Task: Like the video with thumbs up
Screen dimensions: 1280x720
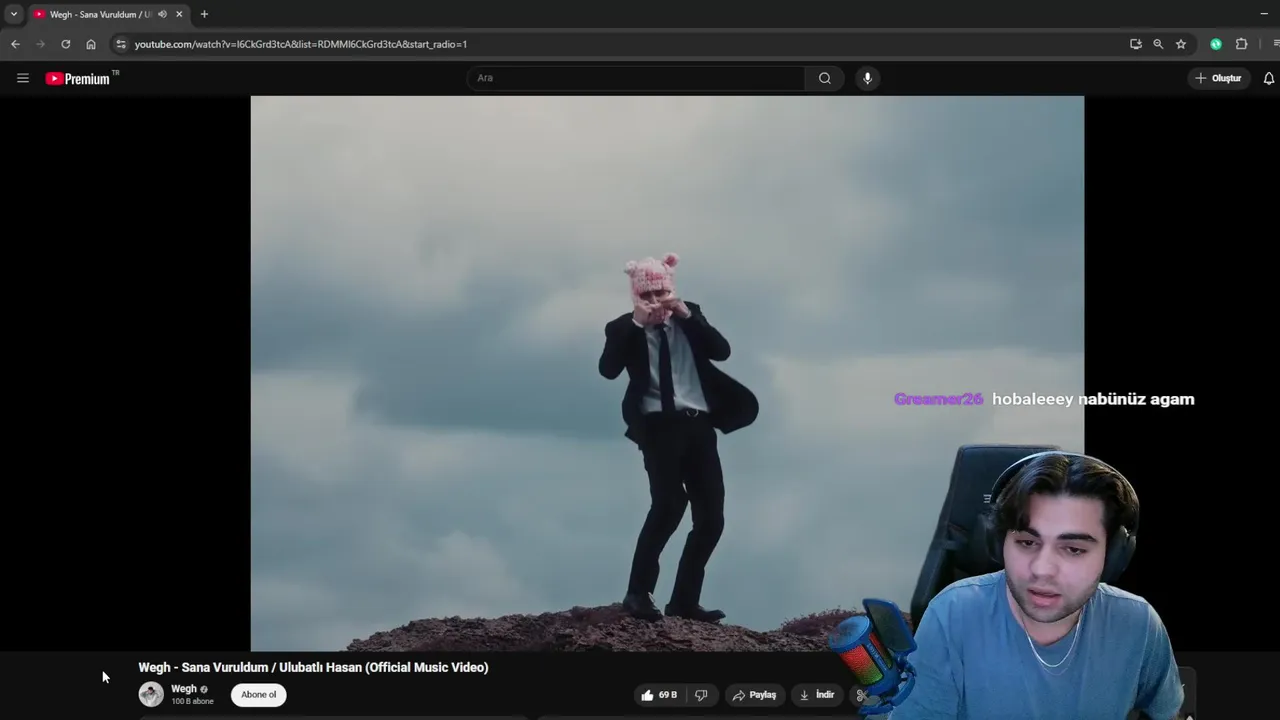Action: pos(658,695)
